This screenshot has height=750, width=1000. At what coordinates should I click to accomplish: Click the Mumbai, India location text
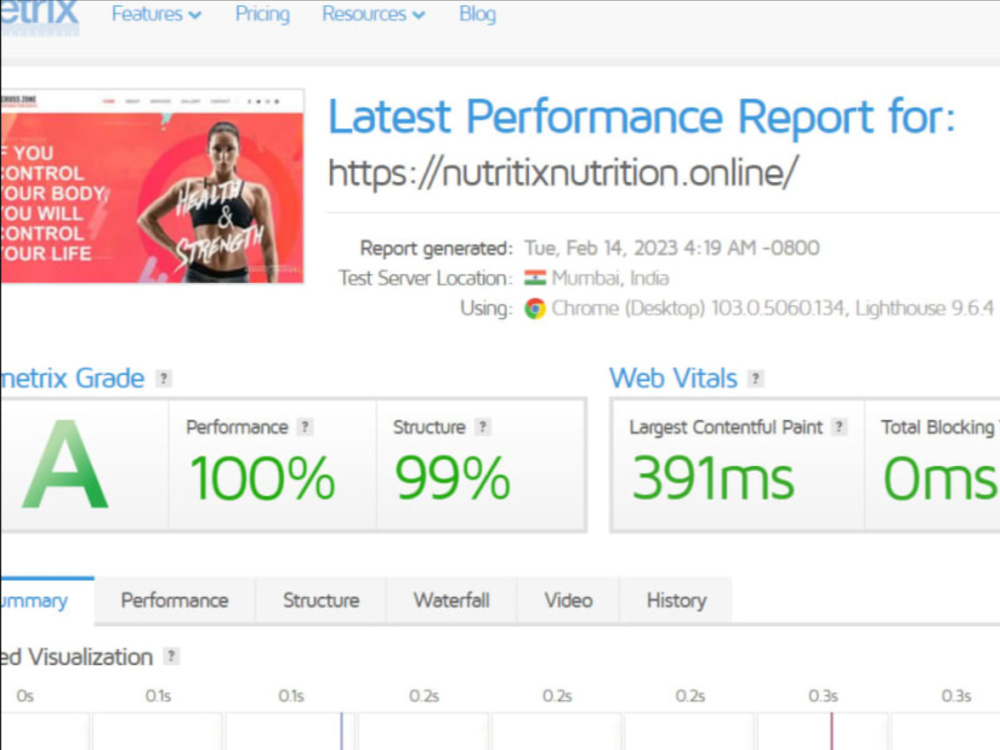[x=610, y=278]
